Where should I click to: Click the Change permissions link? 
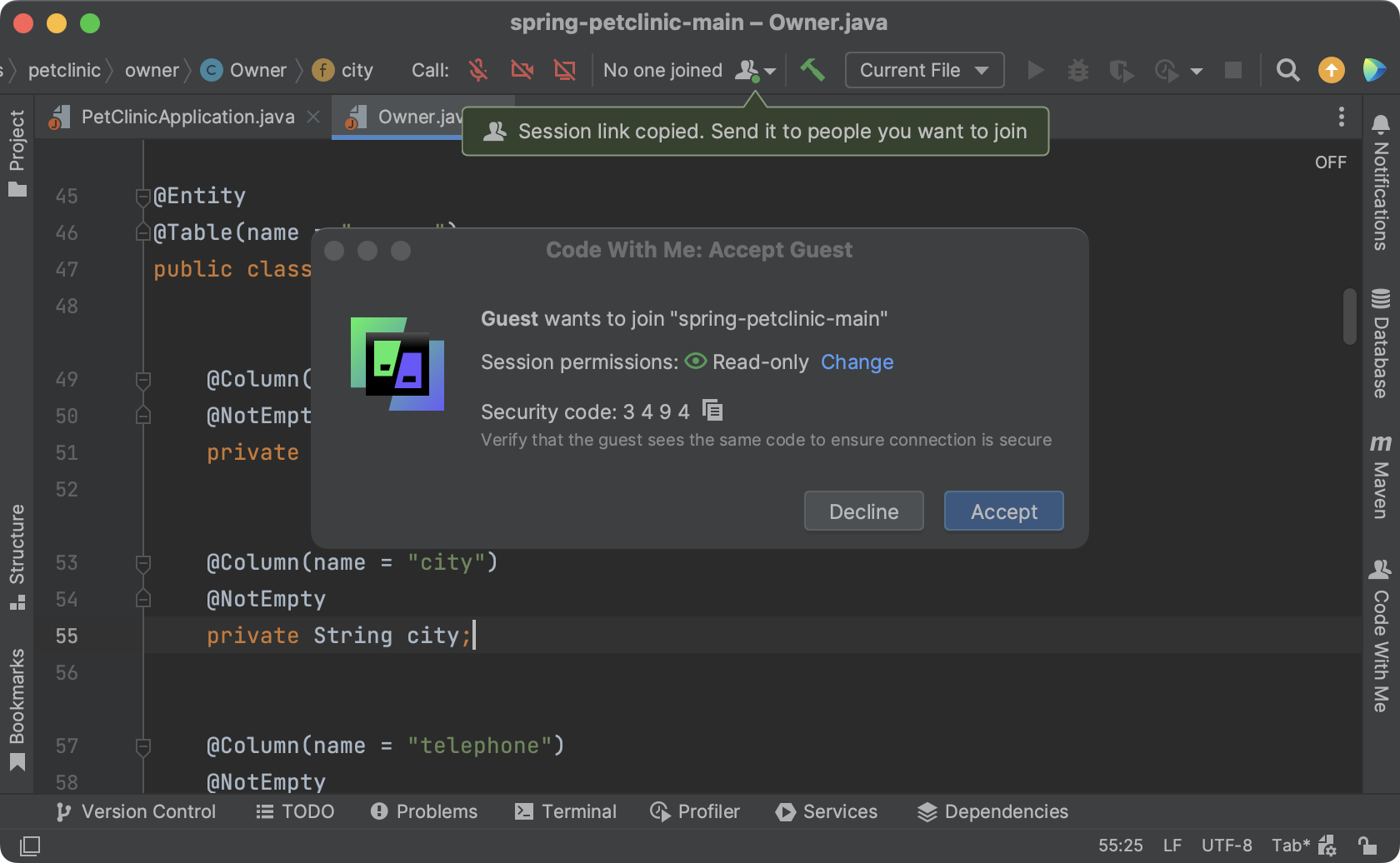click(857, 362)
